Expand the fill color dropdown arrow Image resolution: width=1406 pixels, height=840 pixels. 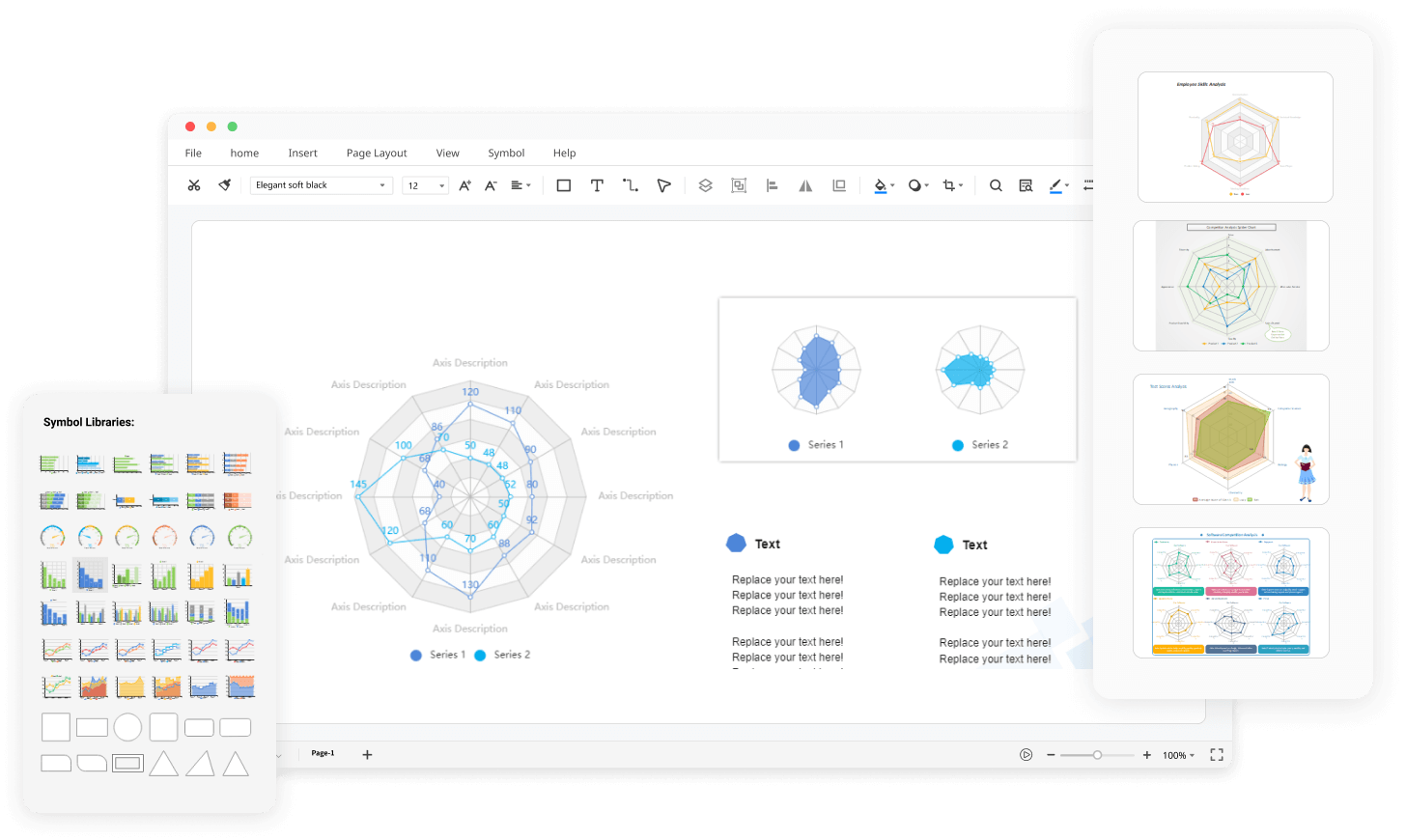pyautogui.click(x=892, y=185)
